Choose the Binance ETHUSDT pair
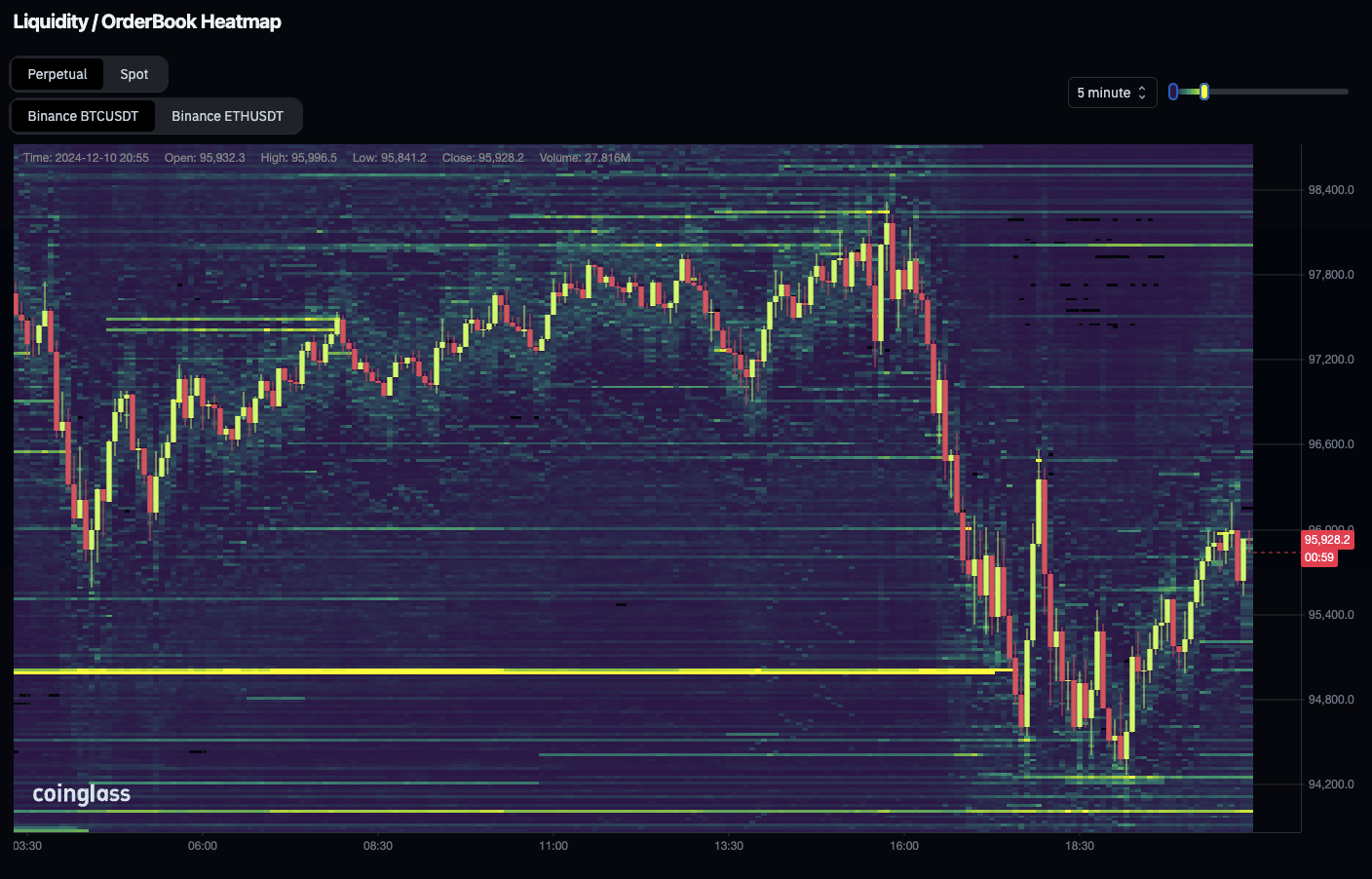 (x=227, y=116)
